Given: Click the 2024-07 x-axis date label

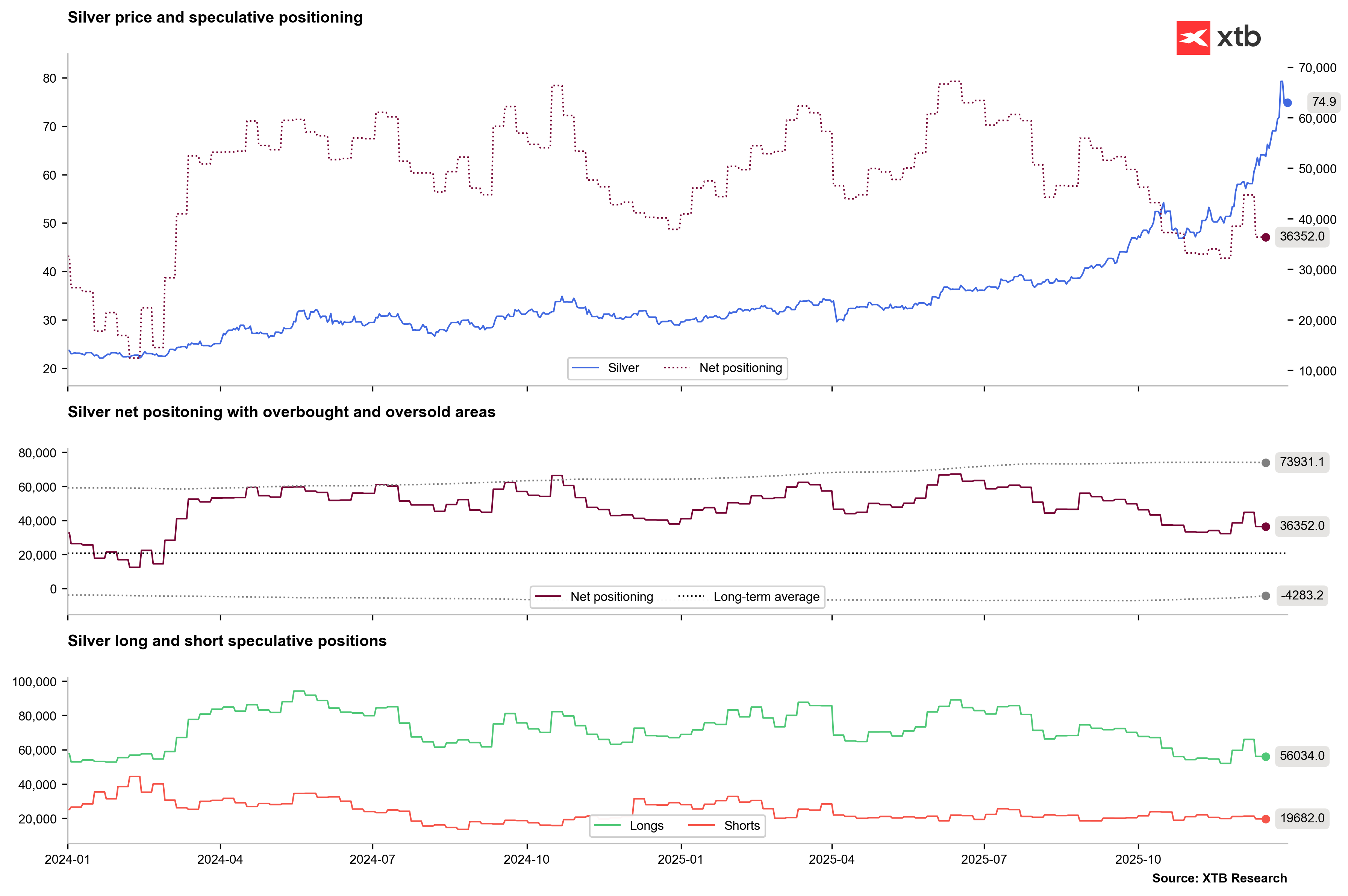Looking at the screenshot, I should point(372,860).
